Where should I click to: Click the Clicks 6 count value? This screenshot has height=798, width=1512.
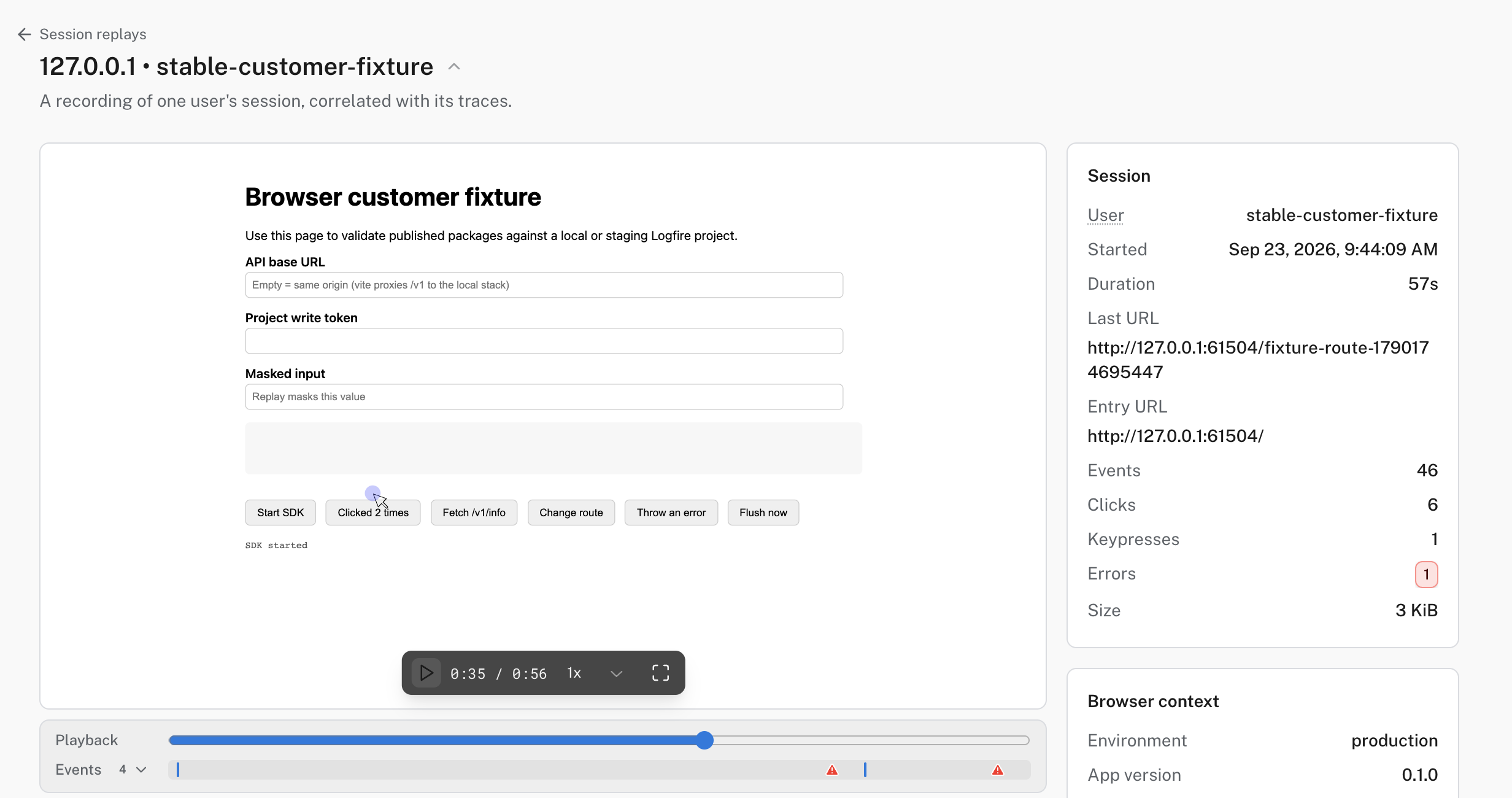1433,505
